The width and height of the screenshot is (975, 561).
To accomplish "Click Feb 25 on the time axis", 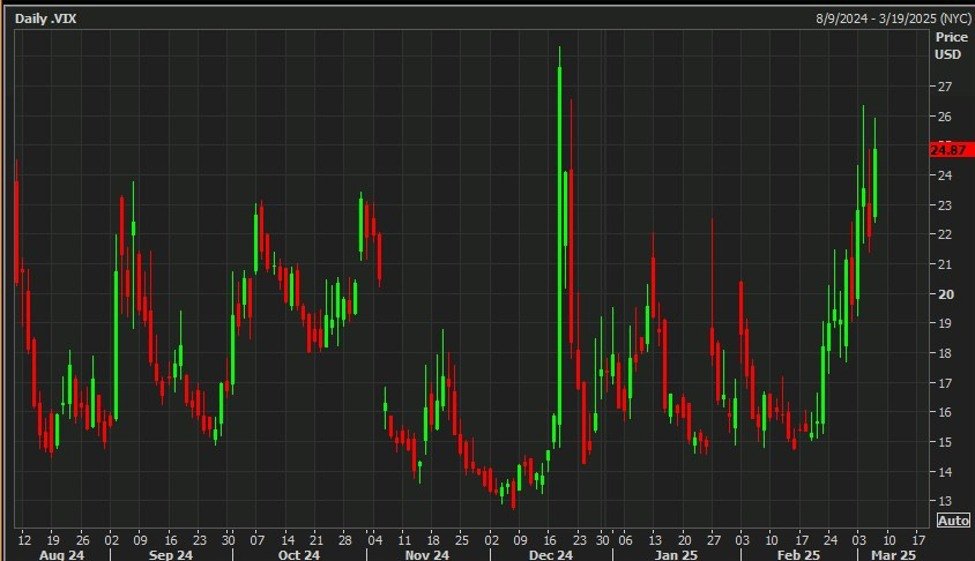I will [797, 554].
